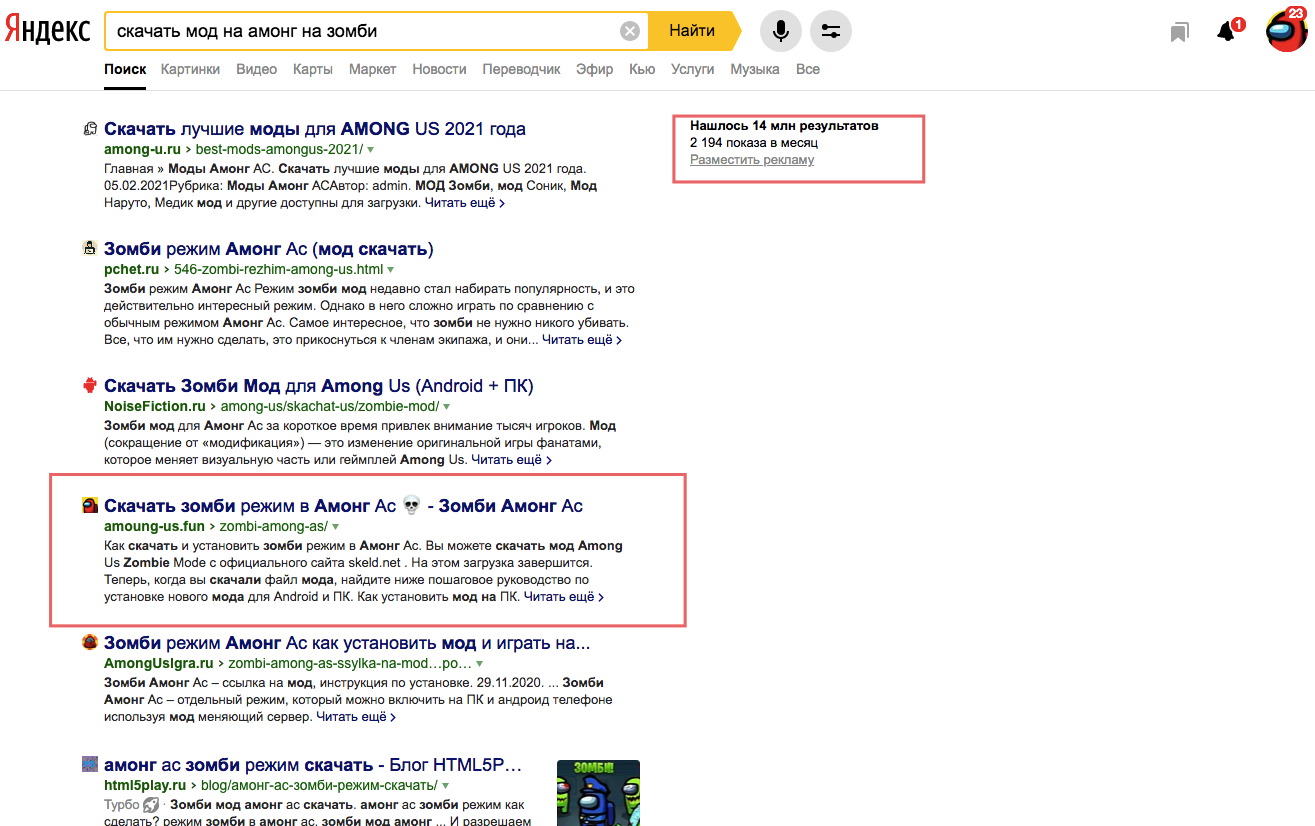Open the blog/амонг-ас-зомби-режим-скачать path

click(x=319, y=785)
